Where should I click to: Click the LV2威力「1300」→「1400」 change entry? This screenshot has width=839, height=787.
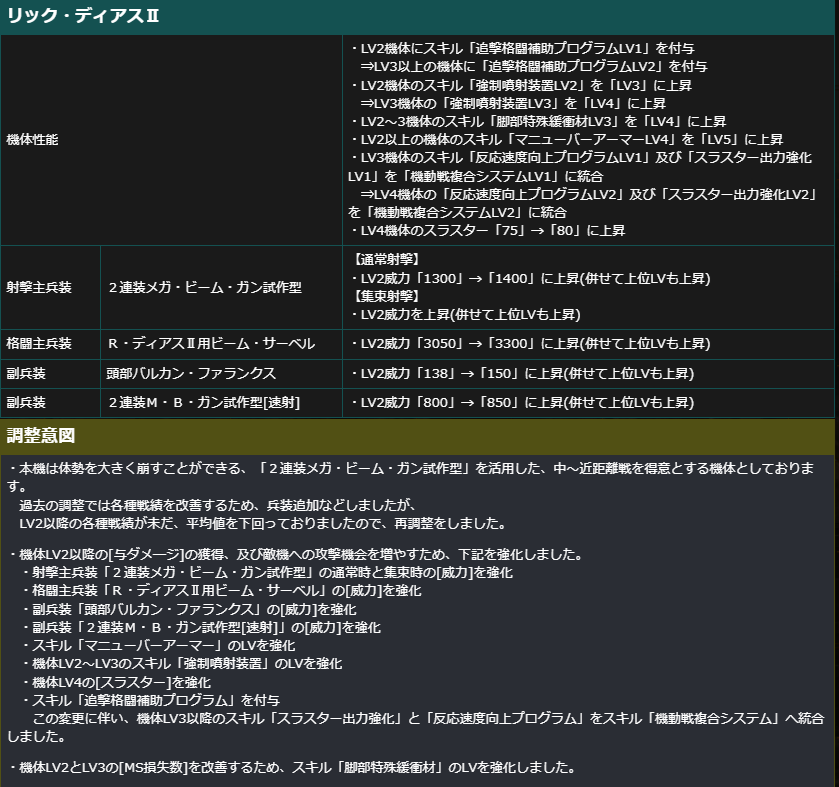click(x=530, y=278)
